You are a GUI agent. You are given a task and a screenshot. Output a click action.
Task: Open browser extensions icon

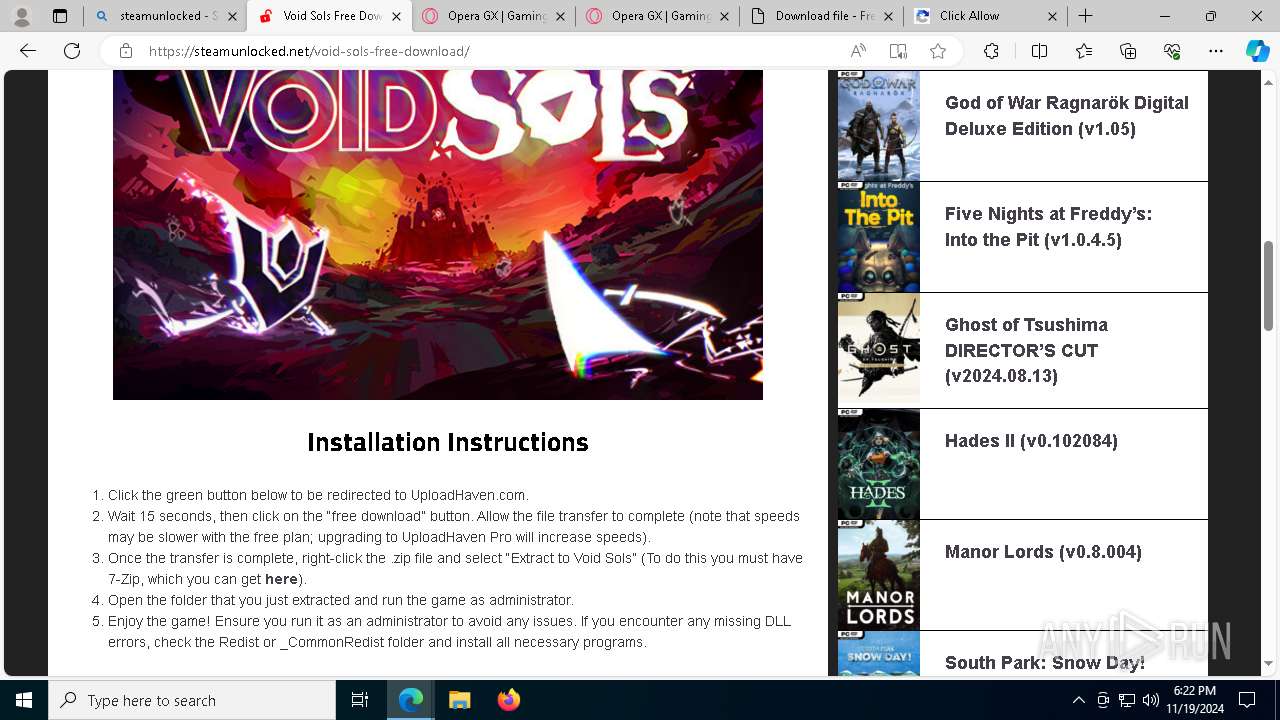coord(991,51)
